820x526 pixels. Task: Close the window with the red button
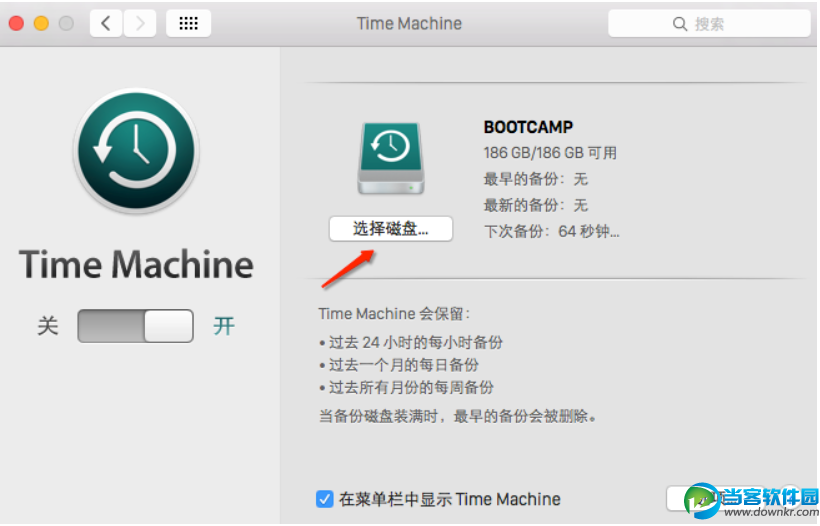[x=17, y=24]
